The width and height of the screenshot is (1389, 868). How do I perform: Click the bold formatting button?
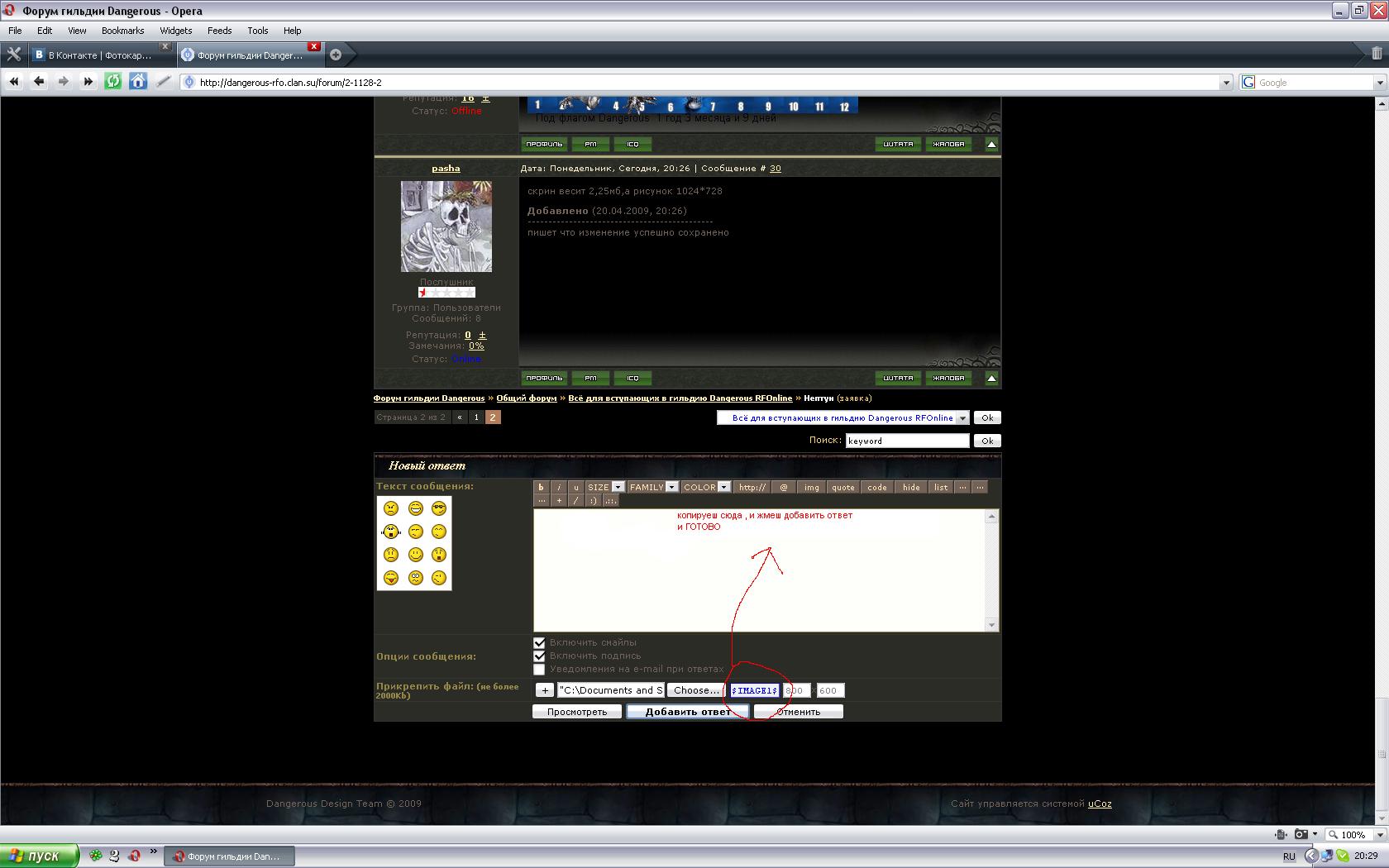pos(541,487)
